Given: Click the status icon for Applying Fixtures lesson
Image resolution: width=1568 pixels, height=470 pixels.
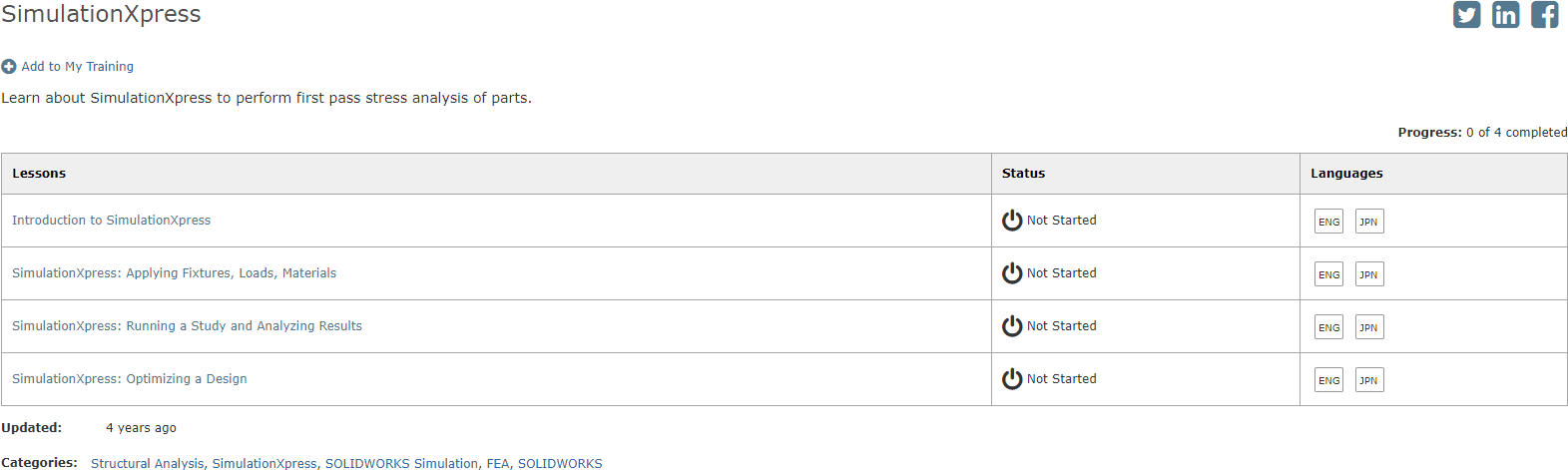Looking at the screenshot, I should coord(1012,273).
